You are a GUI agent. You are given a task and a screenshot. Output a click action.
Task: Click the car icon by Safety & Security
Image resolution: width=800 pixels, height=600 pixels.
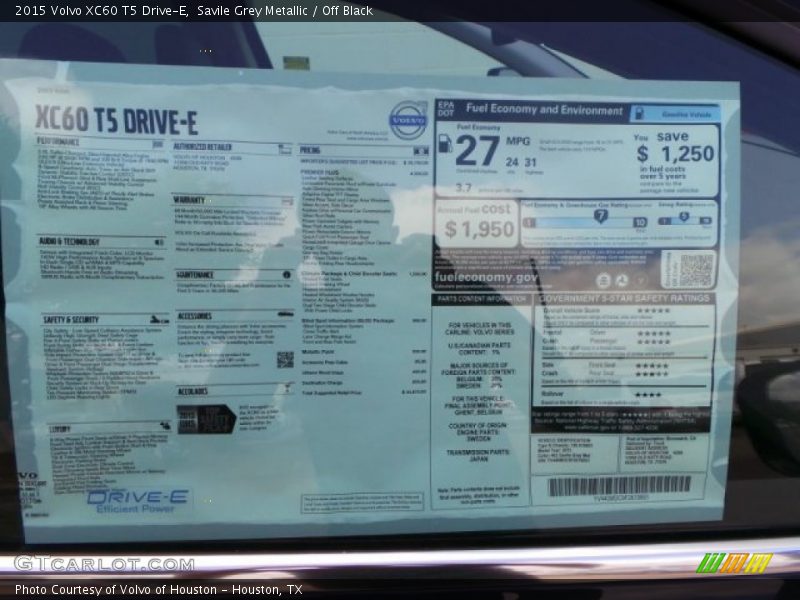tap(160, 320)
